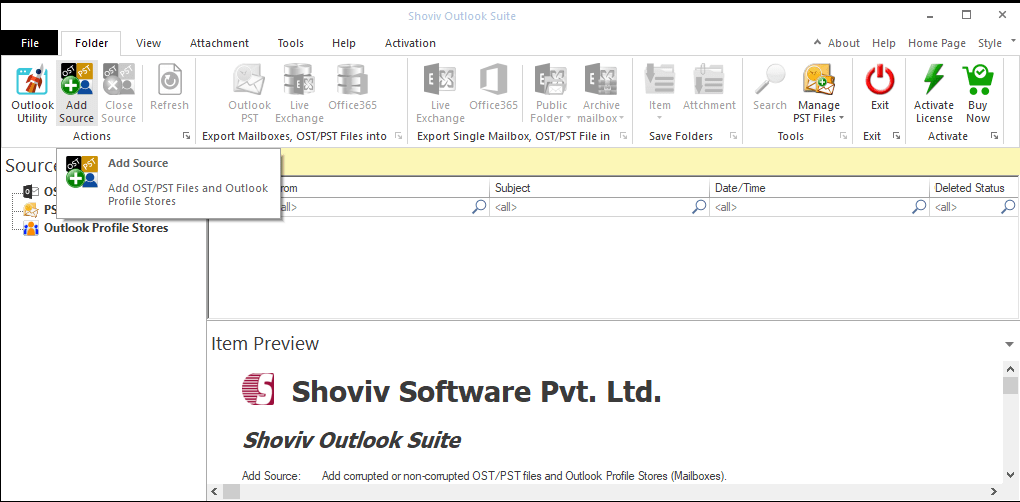
Task: Open the Archive mailbox export option
Action: pyautogui.click(x=601, y=94)
